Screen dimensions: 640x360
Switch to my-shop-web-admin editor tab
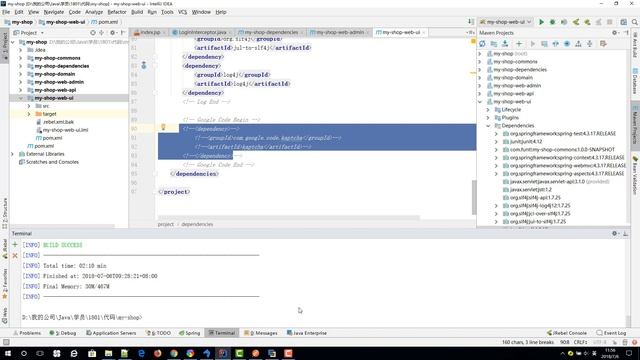click(340, 32)
